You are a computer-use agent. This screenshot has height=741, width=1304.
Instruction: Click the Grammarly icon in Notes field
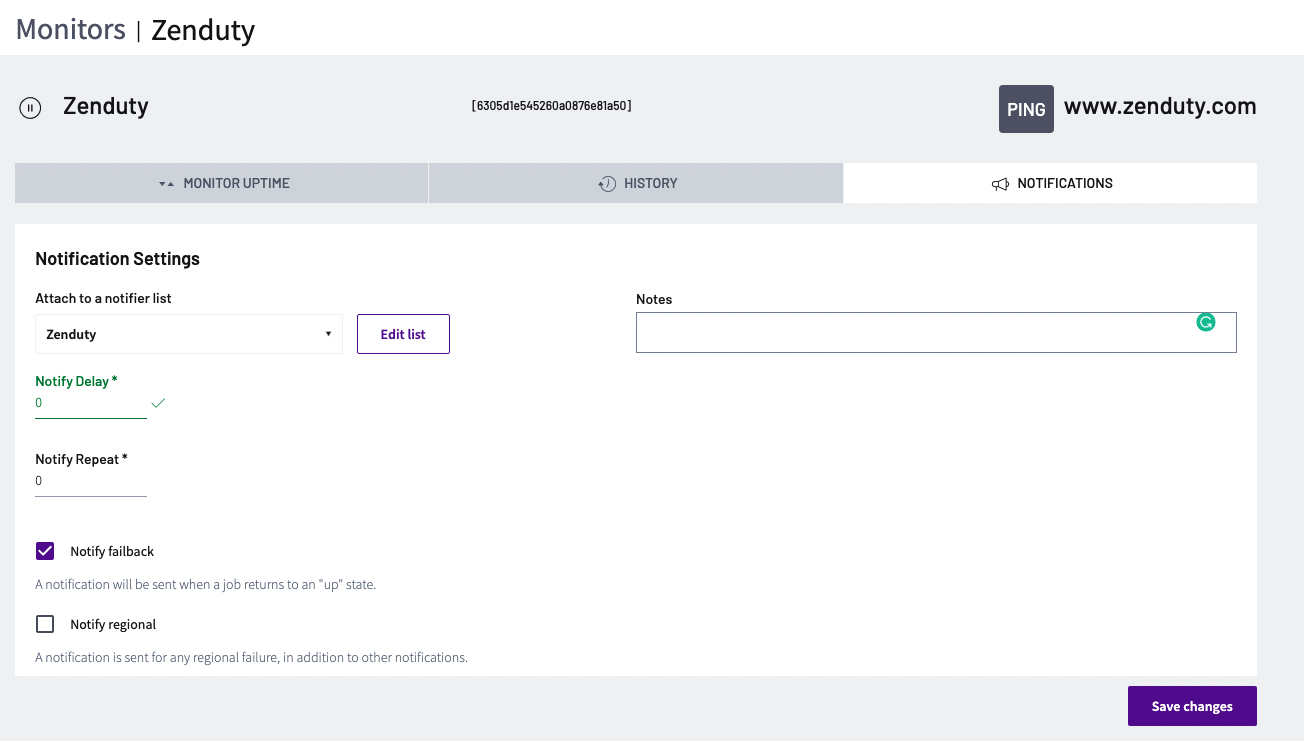point(1206,322)
